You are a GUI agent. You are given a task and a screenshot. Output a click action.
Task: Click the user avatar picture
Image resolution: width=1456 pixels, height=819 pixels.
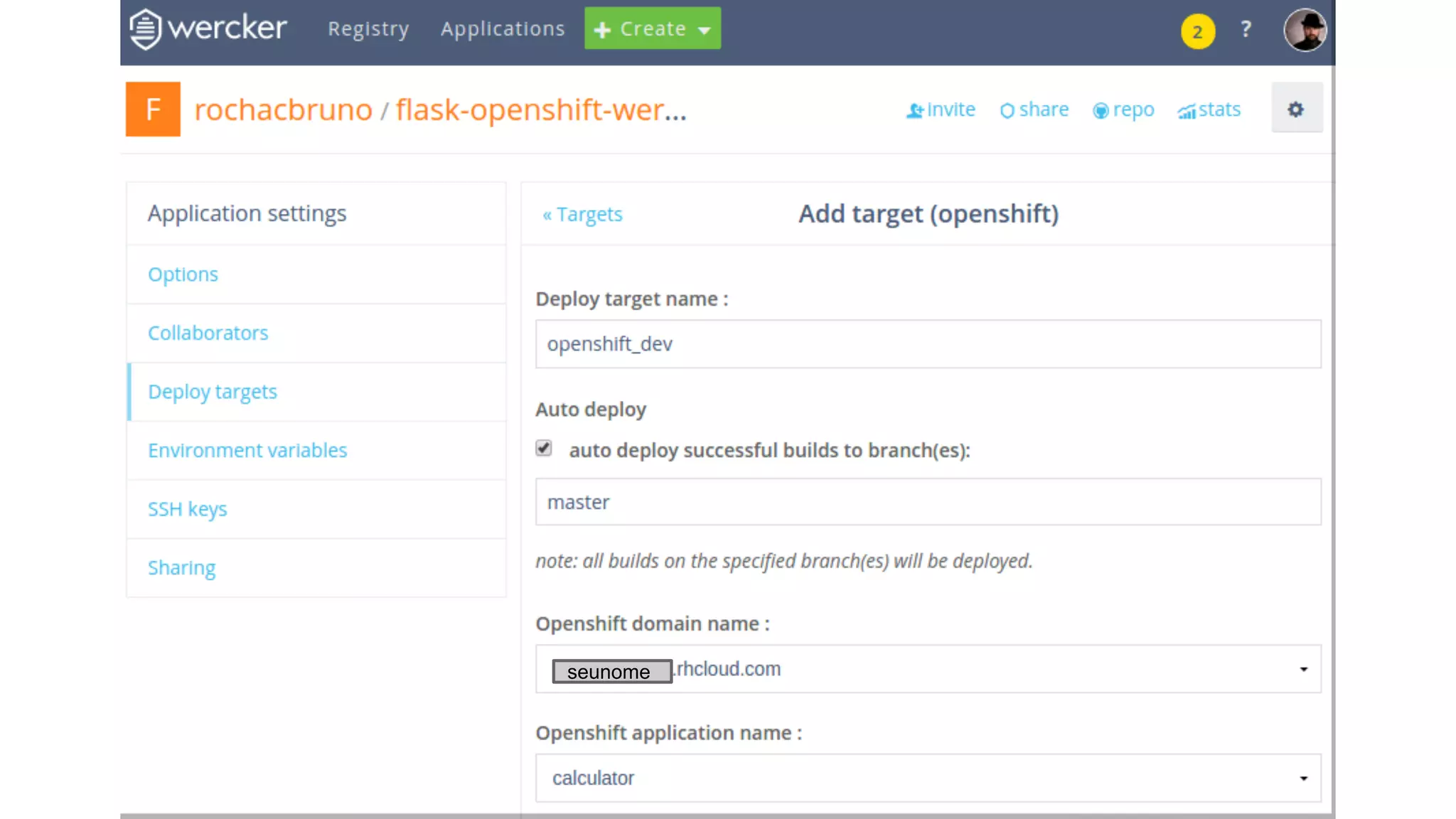tap(1305, 30)
